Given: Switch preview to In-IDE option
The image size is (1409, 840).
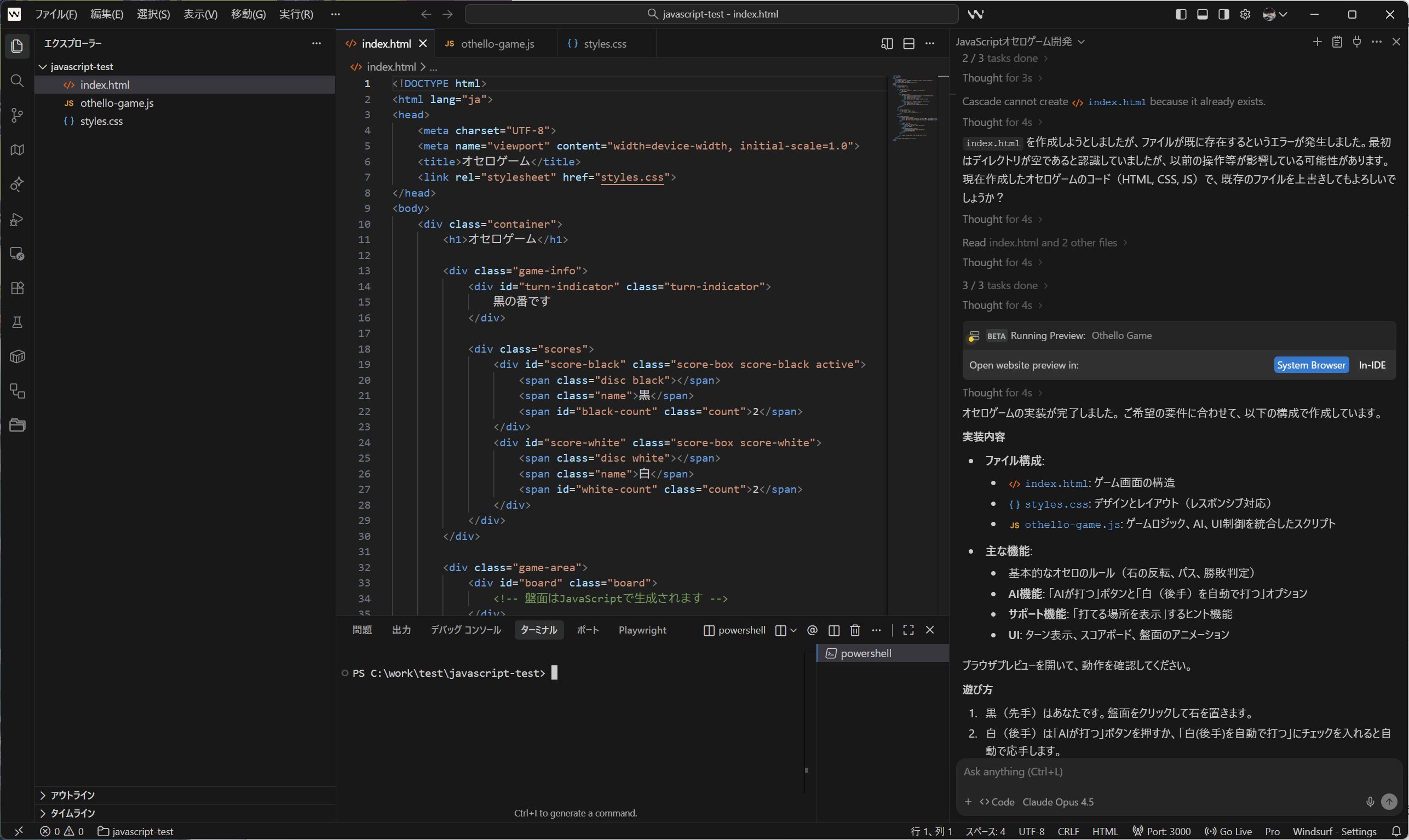Looking at the screenshot, I should pos(1372,365).
